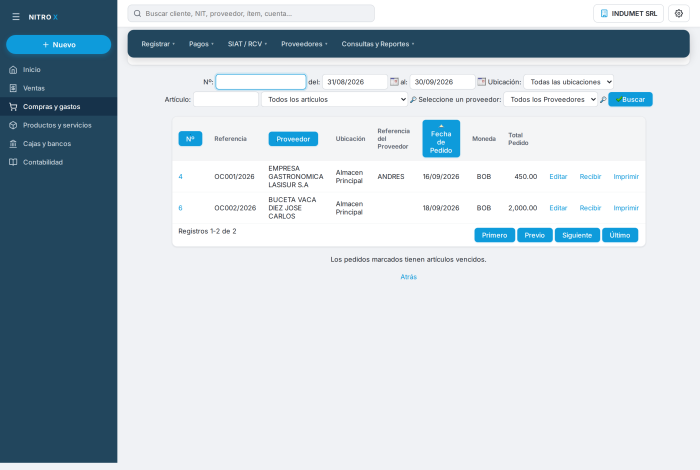Click the article search magnifier icon

click(x=413, y=100)
